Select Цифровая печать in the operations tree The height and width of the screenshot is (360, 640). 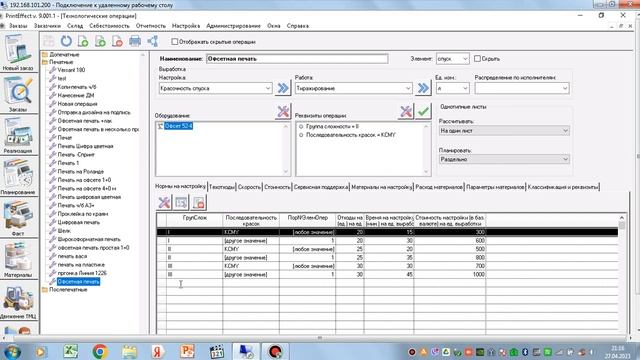[x=78, y=222]
